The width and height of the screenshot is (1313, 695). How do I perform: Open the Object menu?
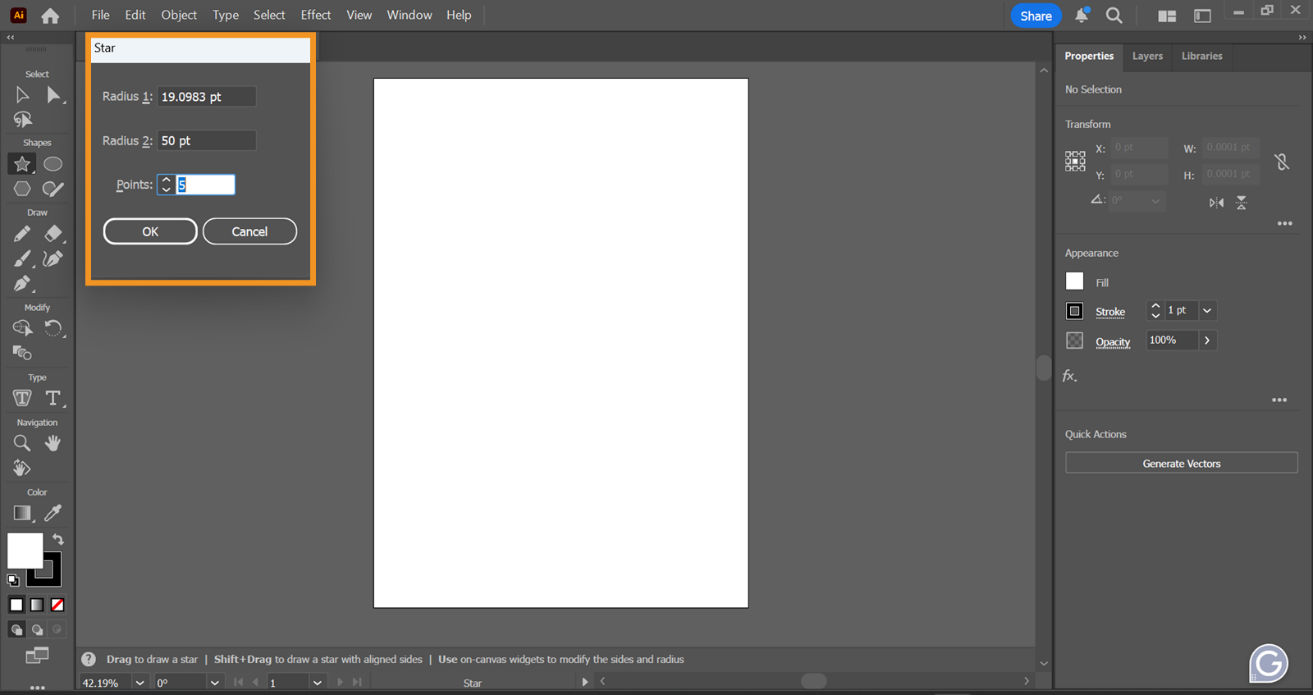(x=178, y=14)
